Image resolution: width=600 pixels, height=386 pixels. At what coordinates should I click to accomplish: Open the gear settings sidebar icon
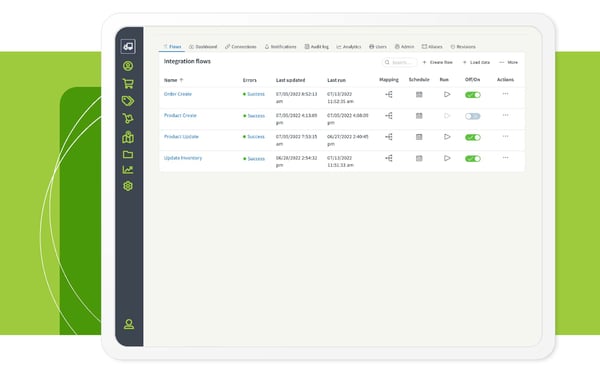pos(128,186)
